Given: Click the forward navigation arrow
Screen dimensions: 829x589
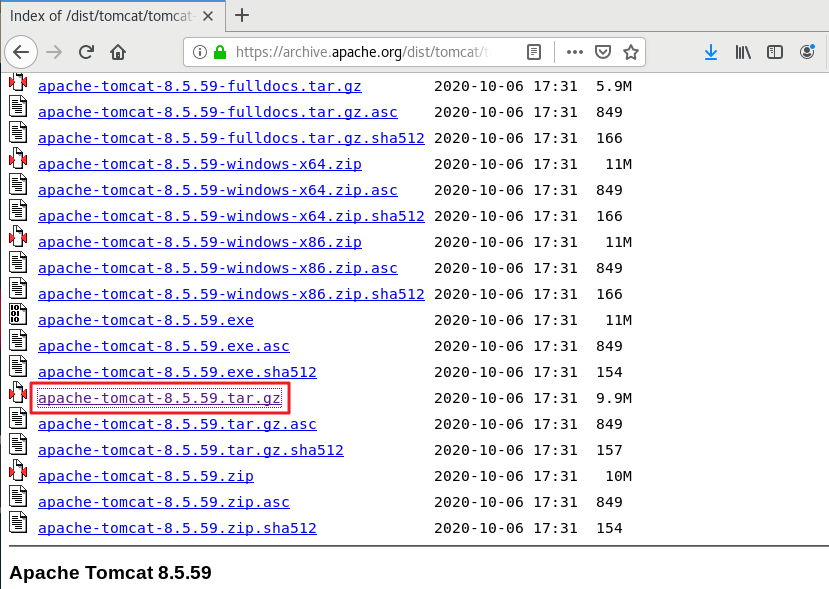Looking at the screenshot, I should point(54,52).
